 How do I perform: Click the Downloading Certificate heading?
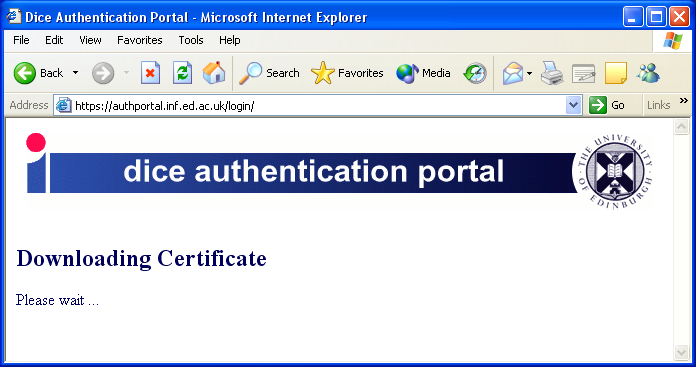[x=141, y=258]
